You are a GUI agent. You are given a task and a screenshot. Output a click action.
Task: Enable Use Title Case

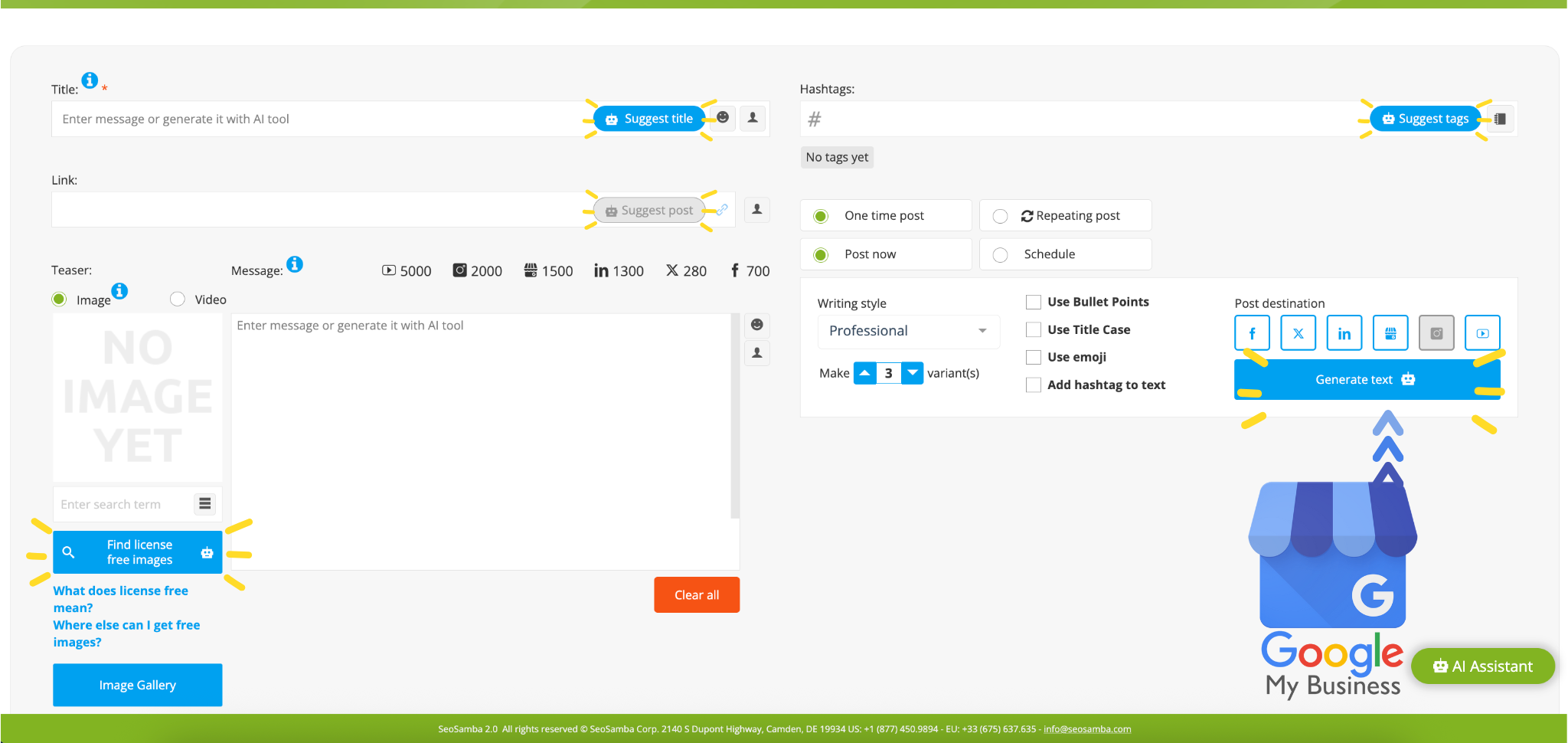1034,329
